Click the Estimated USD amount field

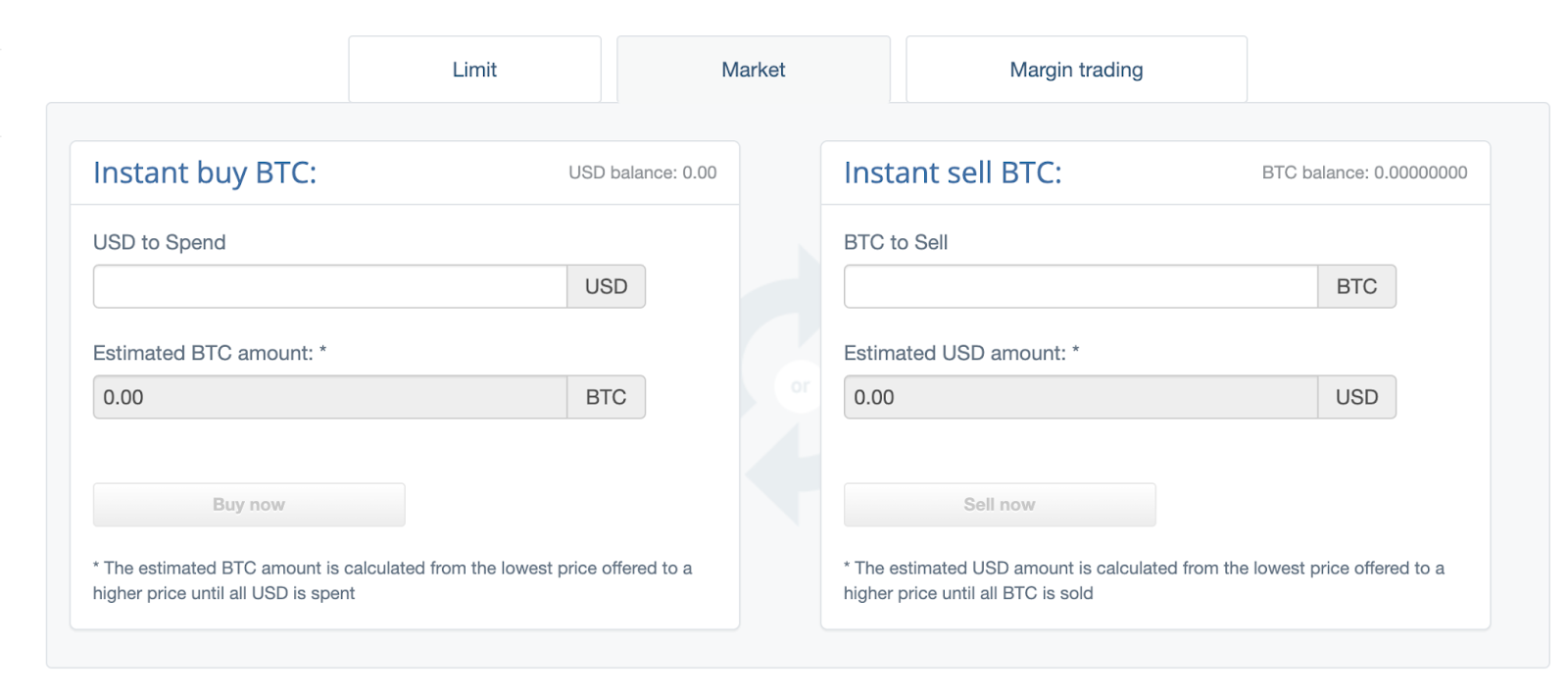1080,397
